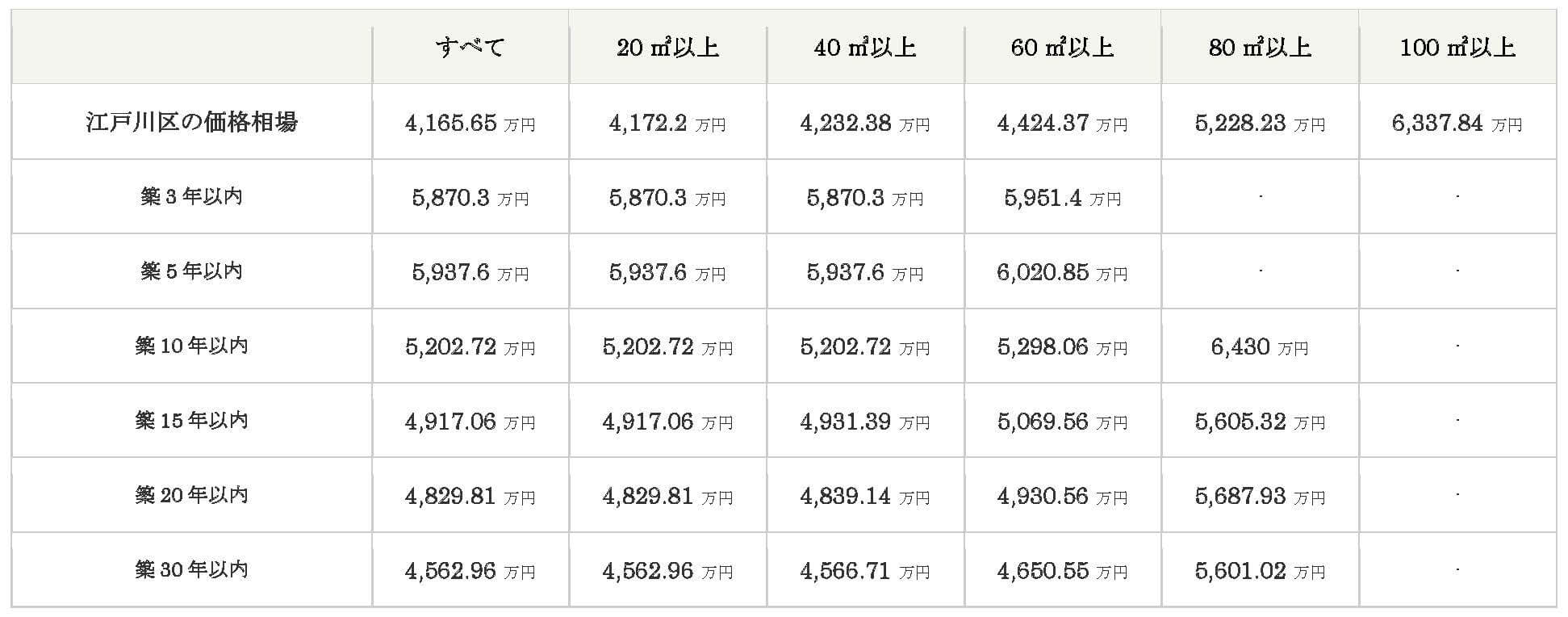Click the 4,165.65万円 price cell
The width and height of the screenshot is (1568, 617).
[470, 123]
